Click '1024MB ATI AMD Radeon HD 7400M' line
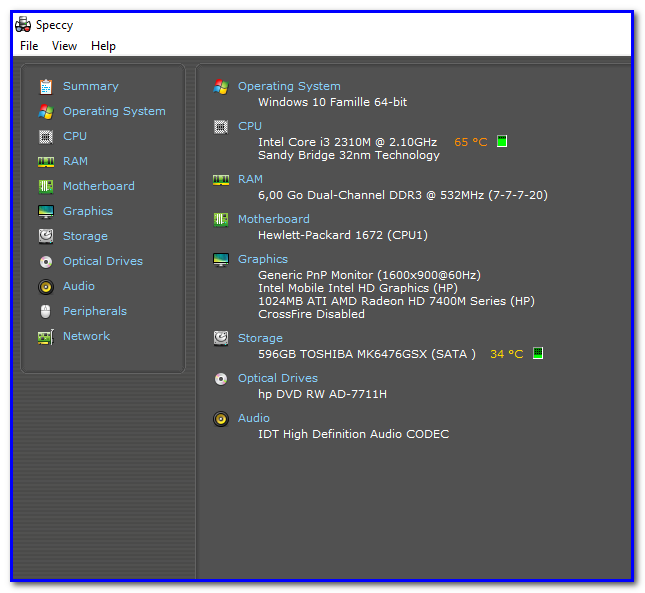This screenshot has height=593, width=645. point(396,301)
